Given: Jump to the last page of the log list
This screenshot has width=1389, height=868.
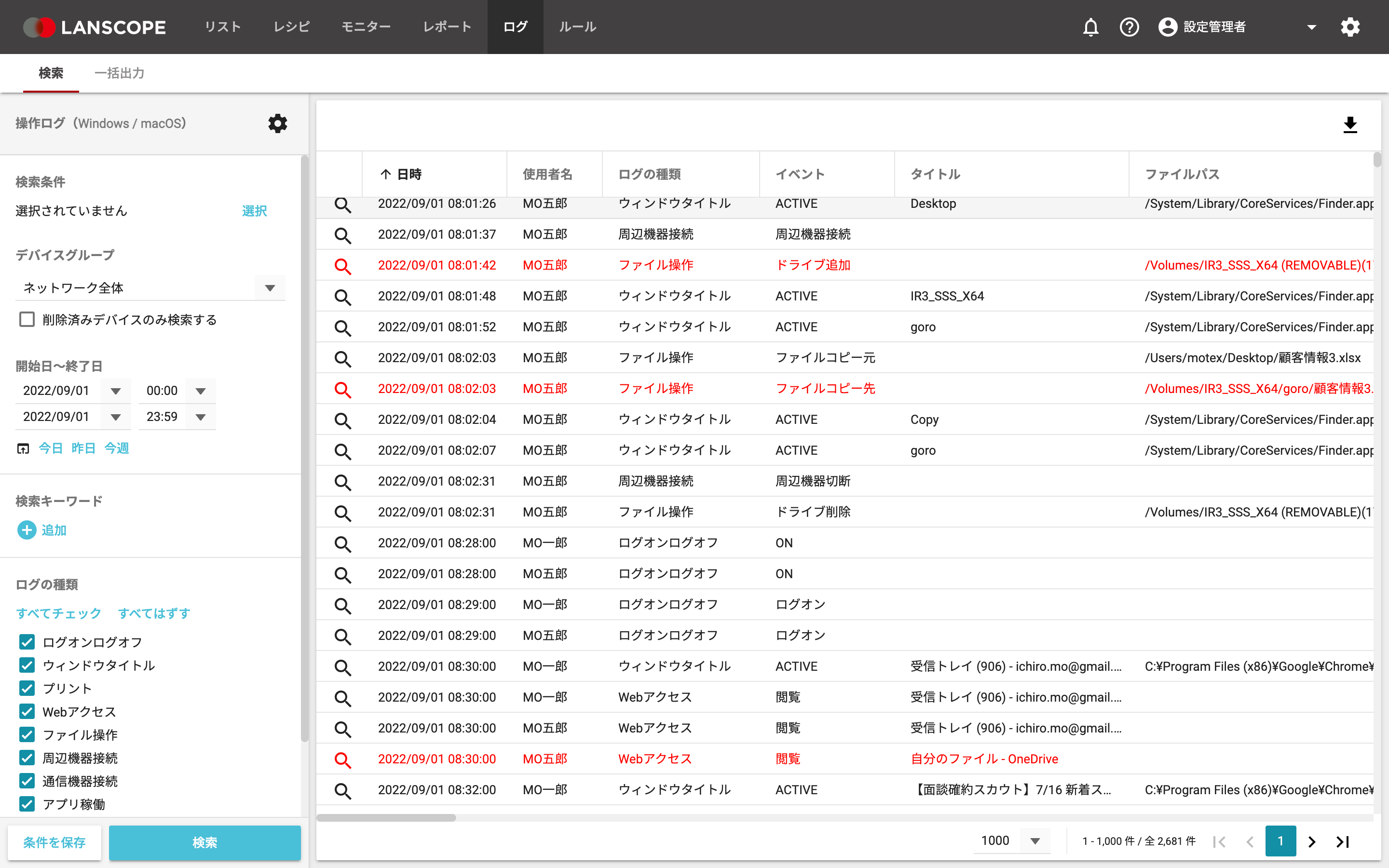Looking at the screenshot, I should [x=1343, y=841].
